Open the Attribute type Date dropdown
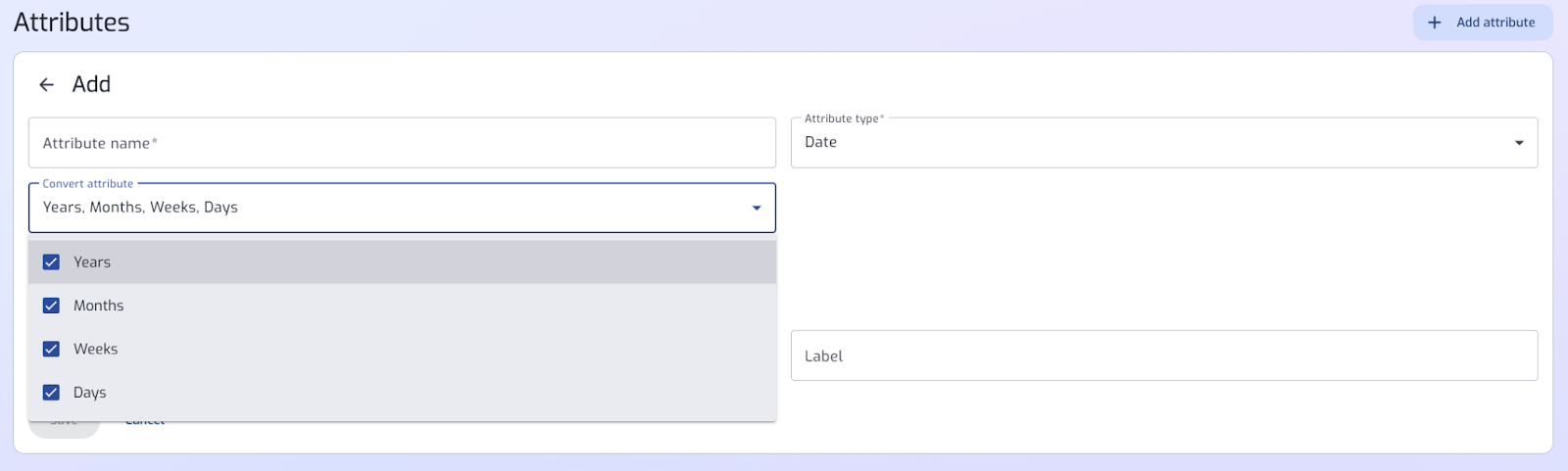This screenshot has width=1568, height=471. coord(1164,143)
